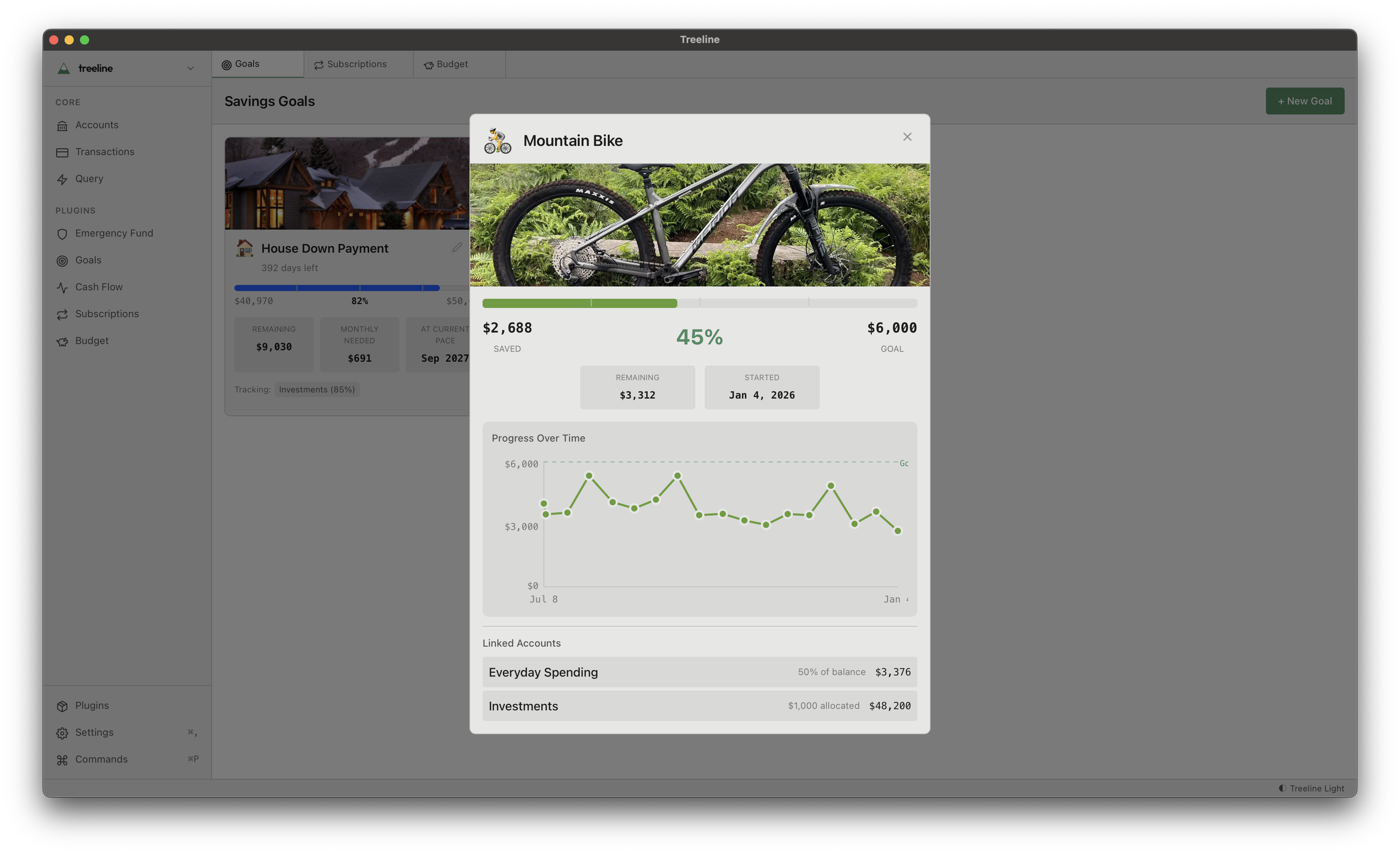Click the Commands keyboard symbol icon
The image size is (1400, 854).
[x=62, y=760]
